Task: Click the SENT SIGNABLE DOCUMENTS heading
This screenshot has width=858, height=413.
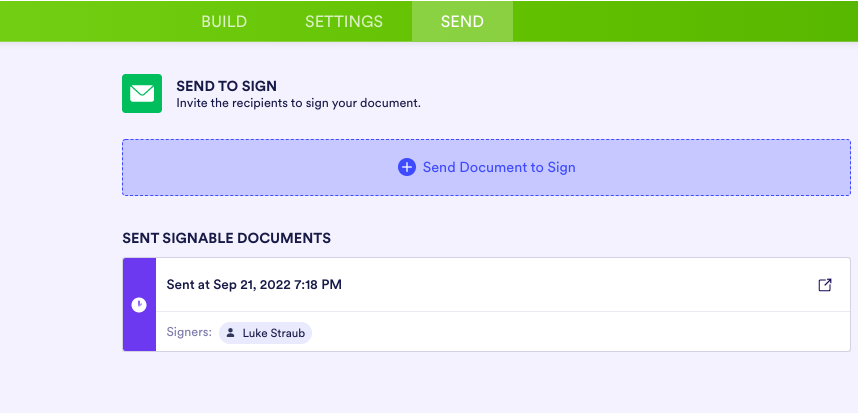Action: 226,239
